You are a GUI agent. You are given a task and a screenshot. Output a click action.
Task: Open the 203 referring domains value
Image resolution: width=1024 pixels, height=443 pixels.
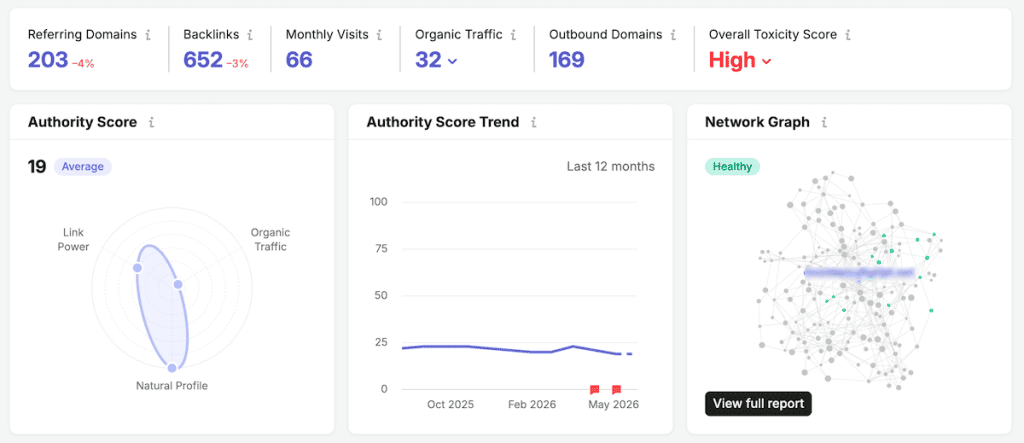[48, 60]
